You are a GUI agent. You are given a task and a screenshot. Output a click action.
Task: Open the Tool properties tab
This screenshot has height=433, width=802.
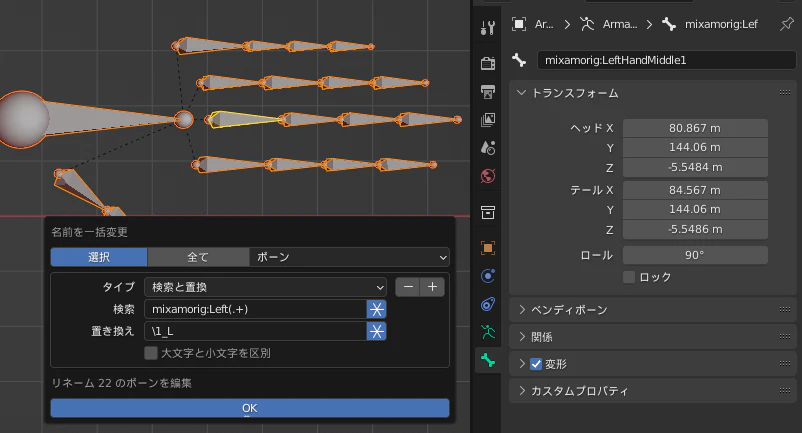pos(487,28)
